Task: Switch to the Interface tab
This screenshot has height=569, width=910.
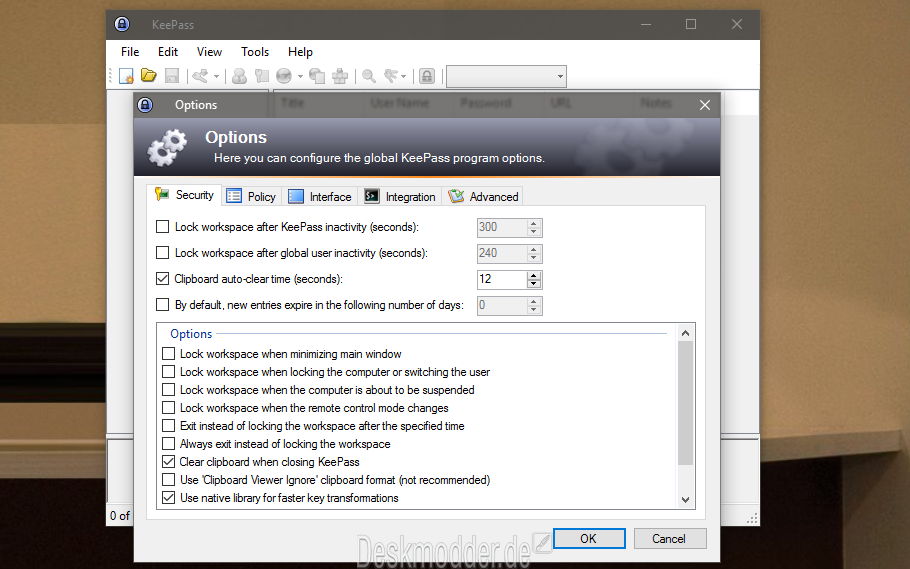Action: click(x=320, y=197)
